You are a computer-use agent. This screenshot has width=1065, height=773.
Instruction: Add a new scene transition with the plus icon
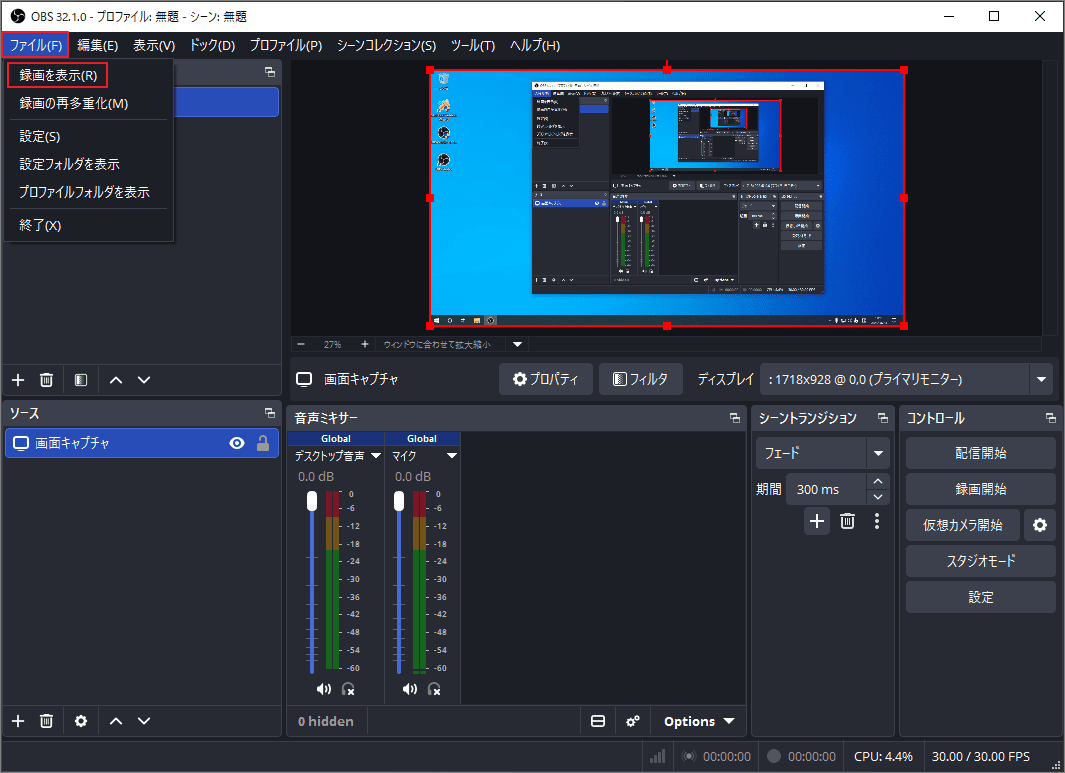coord(817,521)
